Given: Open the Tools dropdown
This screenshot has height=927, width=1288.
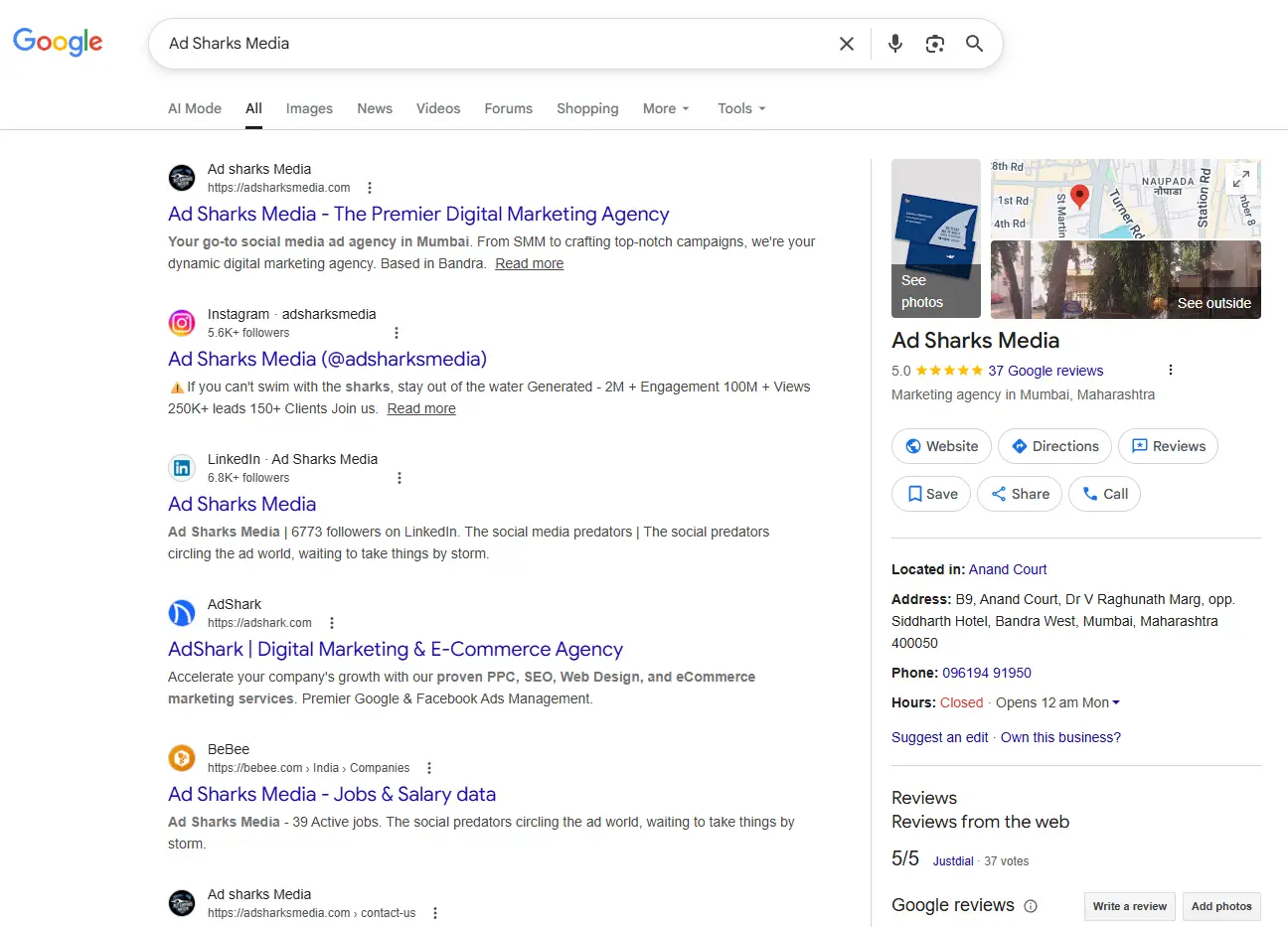Looking at the screenshot, I should (741, 108).
